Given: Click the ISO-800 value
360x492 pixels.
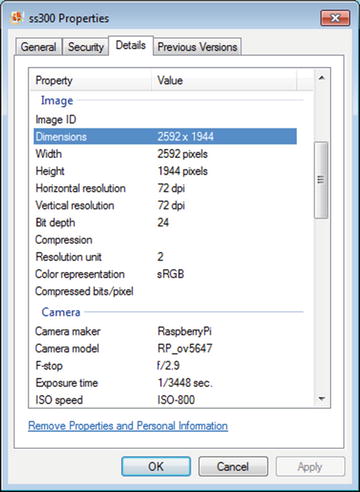Looking at the screenshot, I should tap(176, 400).
